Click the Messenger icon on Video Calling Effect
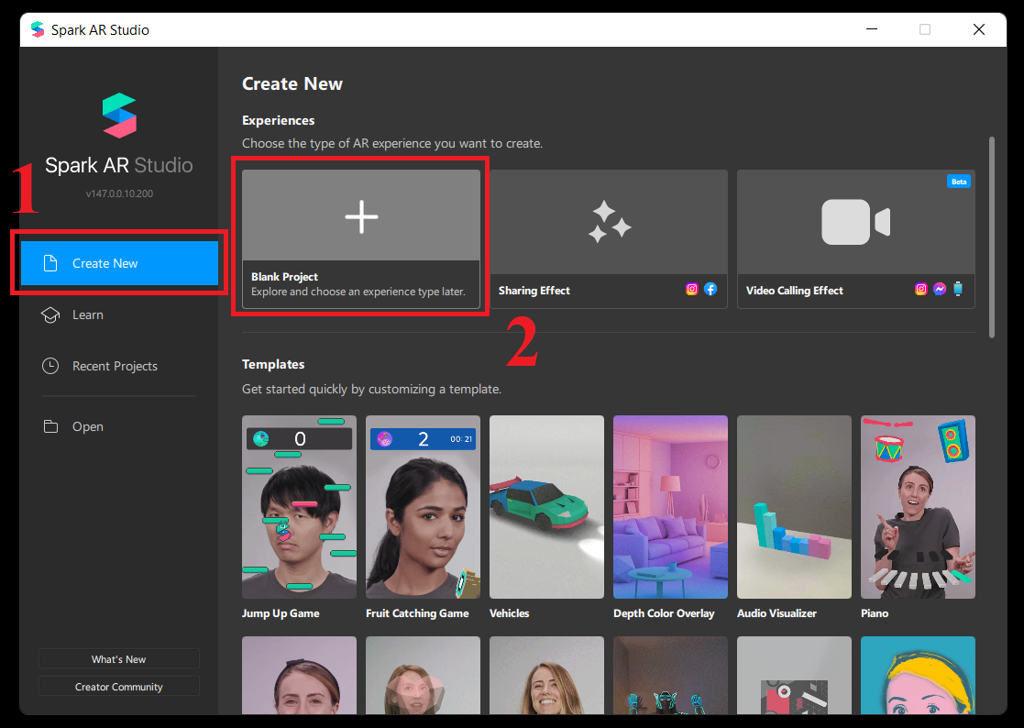Image resolution: width=1024 pixels, height=728 pixels. [x=940, y=289]
